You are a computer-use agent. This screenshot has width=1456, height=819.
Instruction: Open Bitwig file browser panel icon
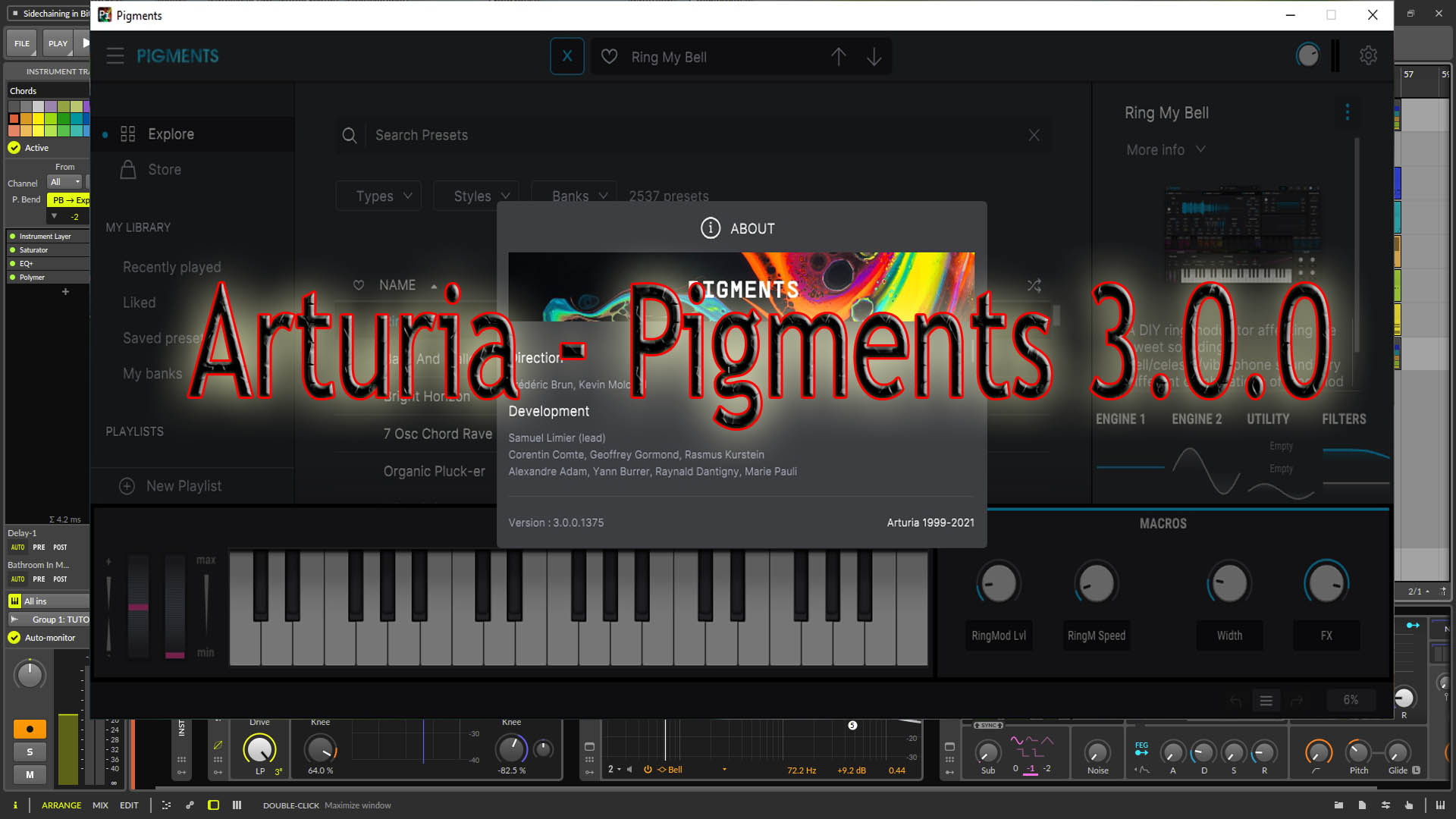point(1338,805)
